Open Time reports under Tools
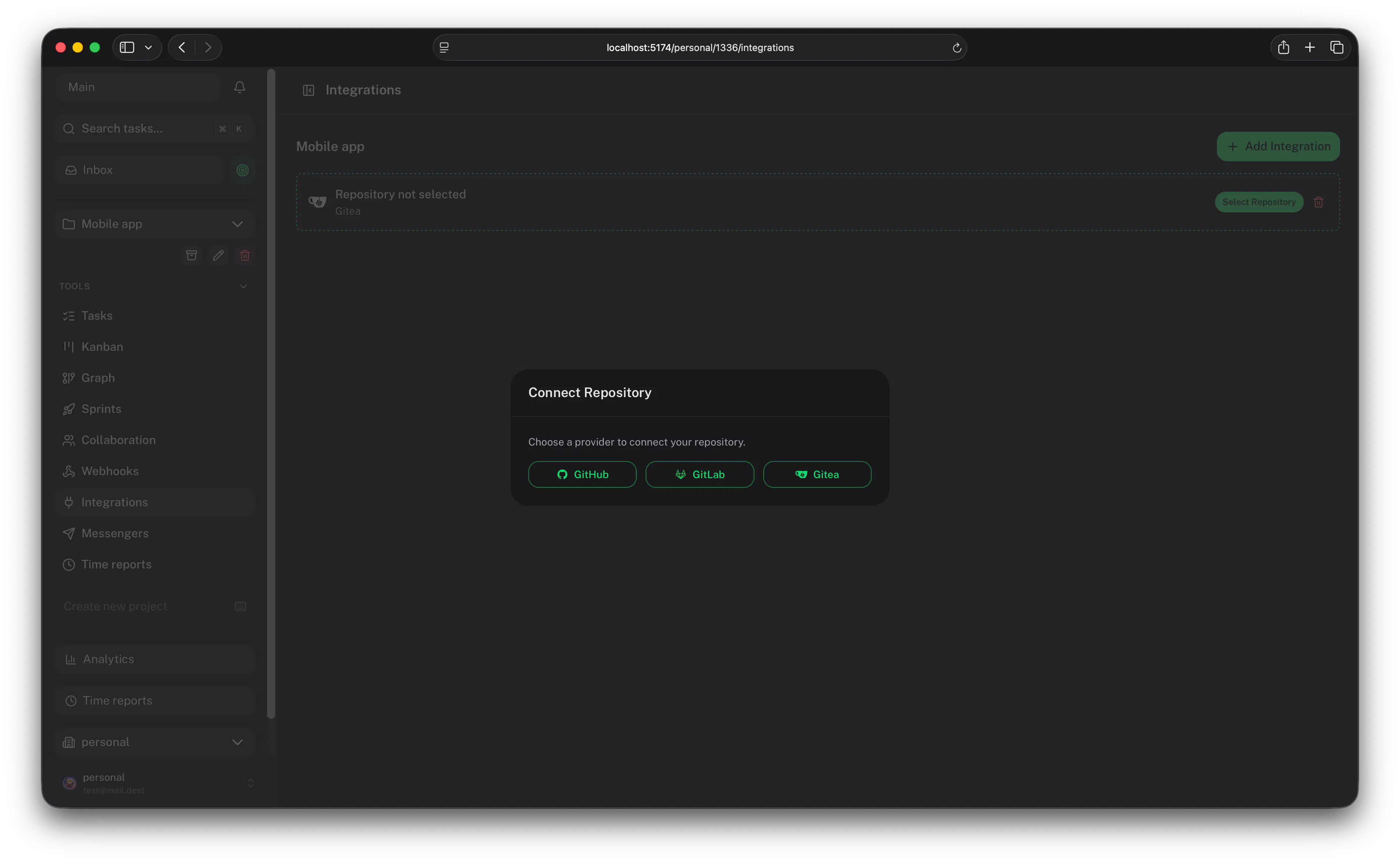 click(154, 564)
